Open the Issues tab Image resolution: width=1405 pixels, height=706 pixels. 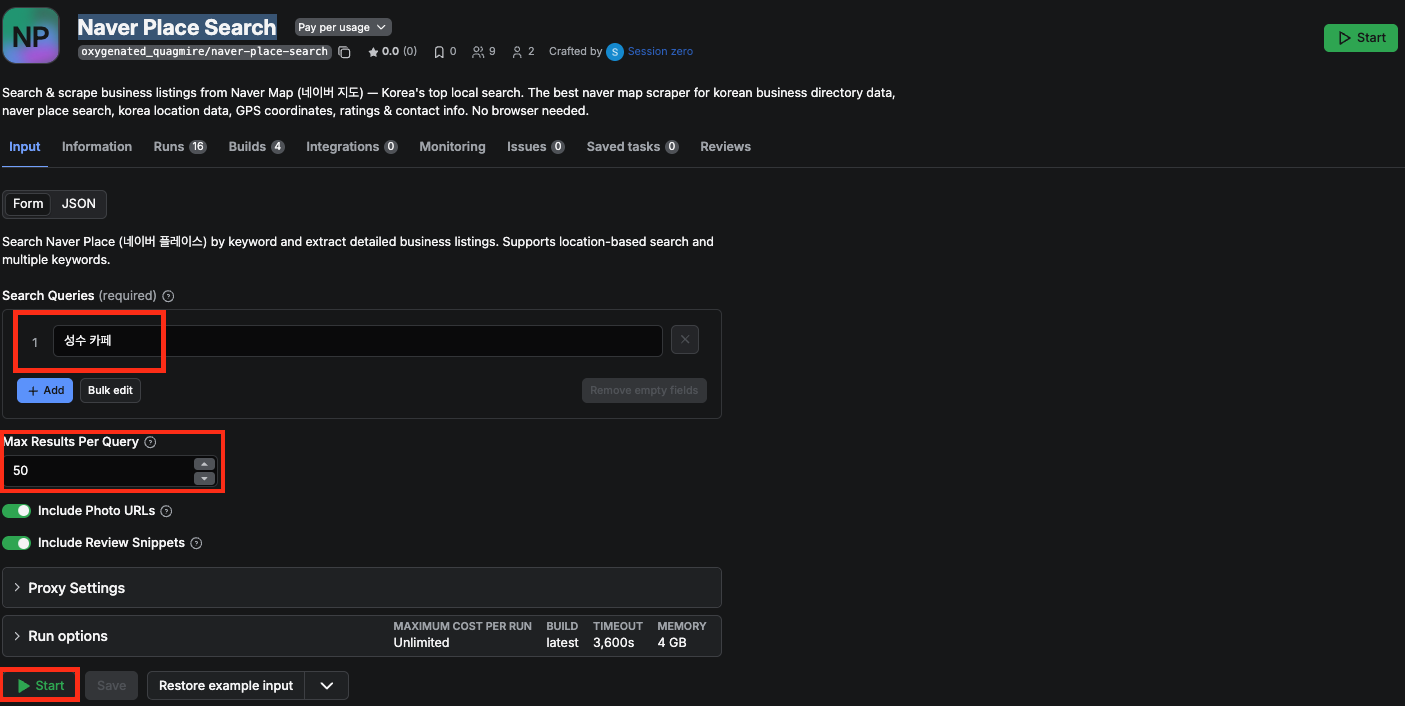point(536,147)
